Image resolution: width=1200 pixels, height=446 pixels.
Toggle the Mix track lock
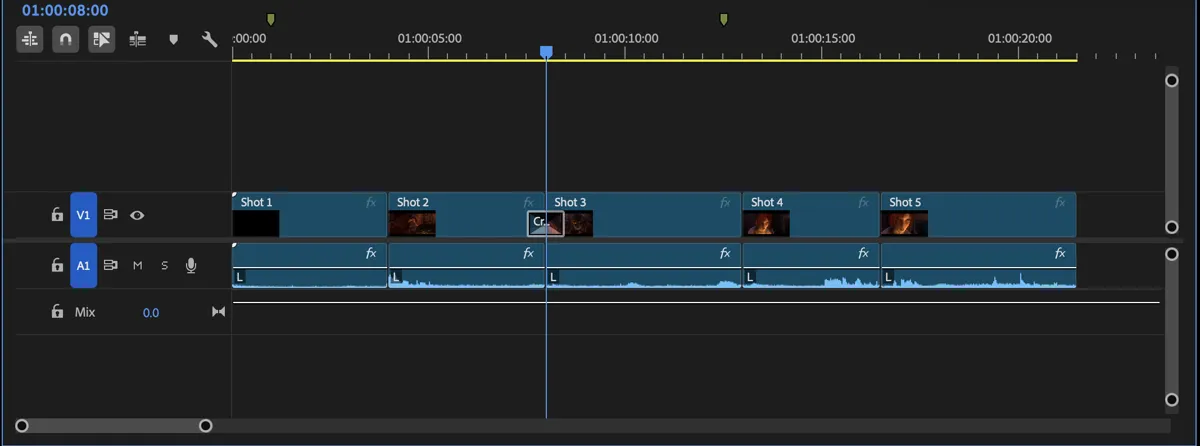(57, 312)
